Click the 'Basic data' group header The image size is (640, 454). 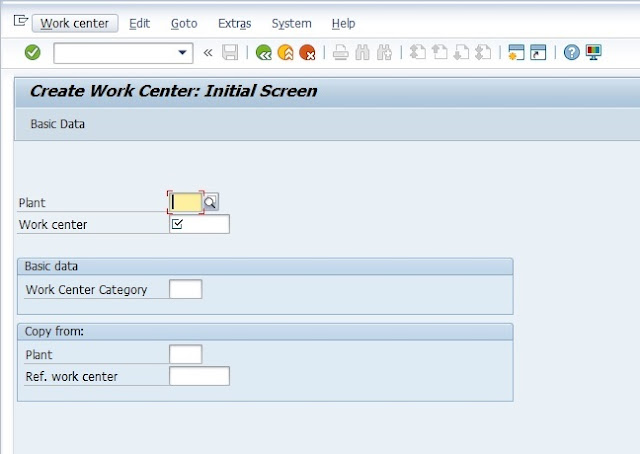click(265, 266)
